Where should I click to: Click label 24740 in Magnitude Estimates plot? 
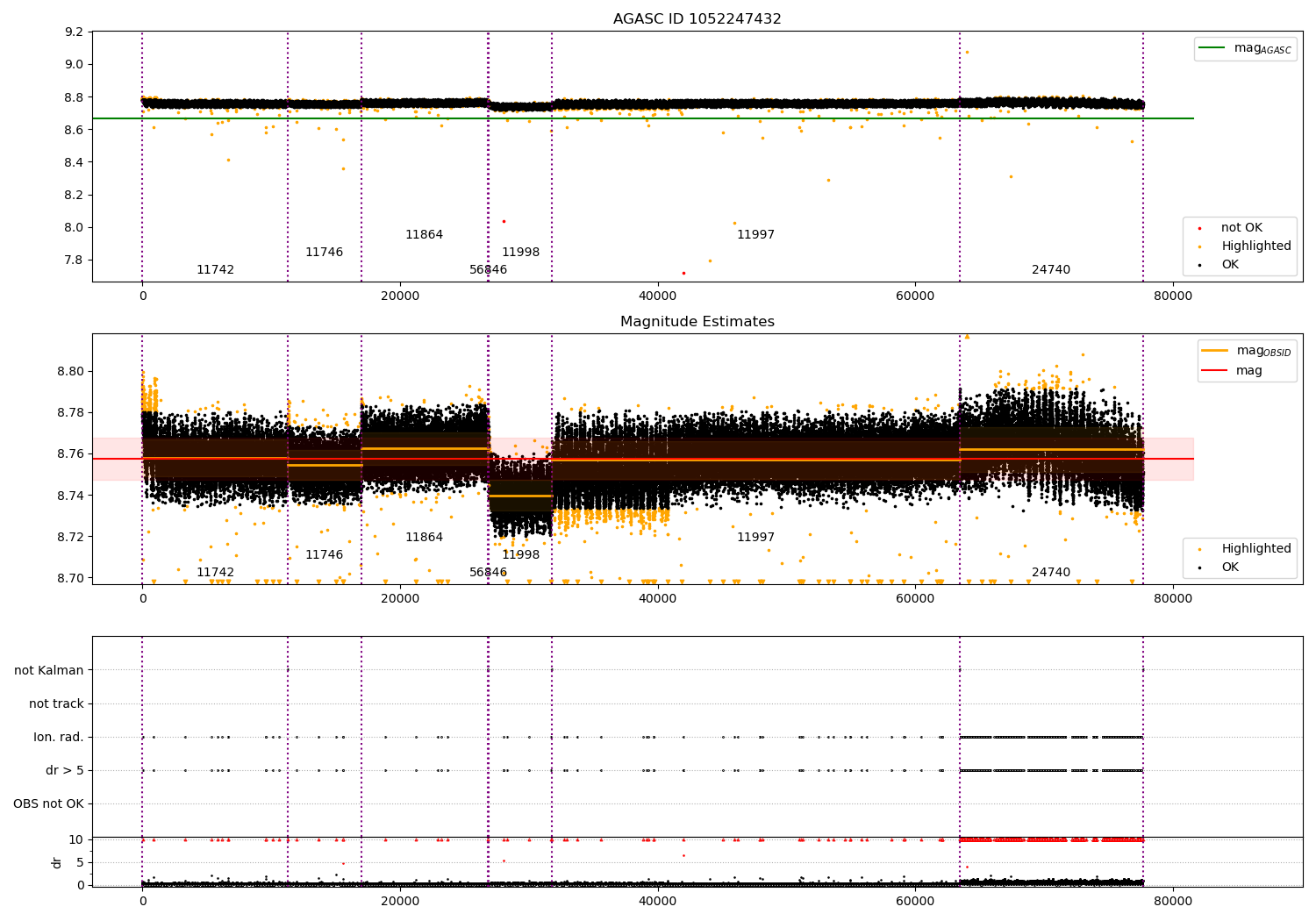click(x=1051, y=573)
